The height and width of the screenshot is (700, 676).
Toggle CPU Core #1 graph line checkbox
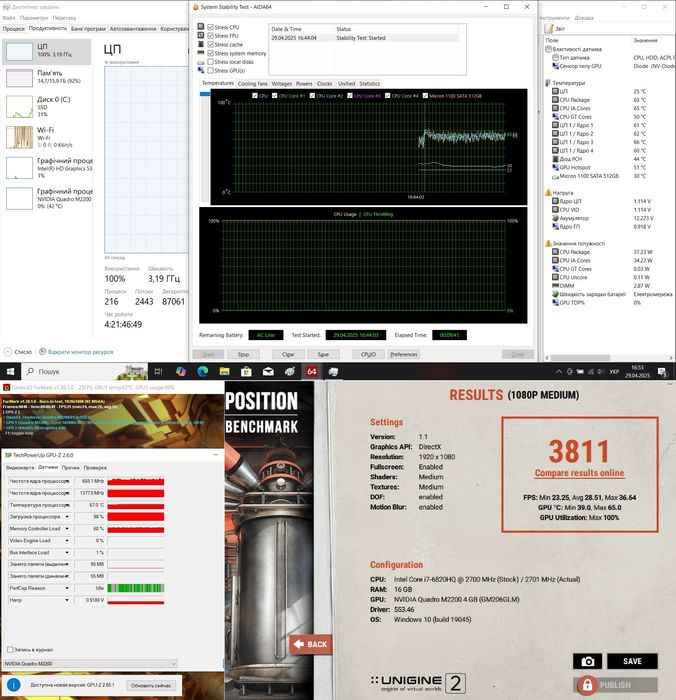274,96
